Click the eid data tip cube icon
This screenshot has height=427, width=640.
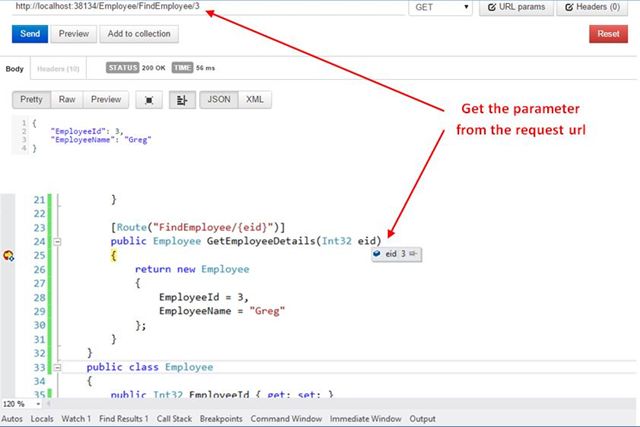[377, 254]
